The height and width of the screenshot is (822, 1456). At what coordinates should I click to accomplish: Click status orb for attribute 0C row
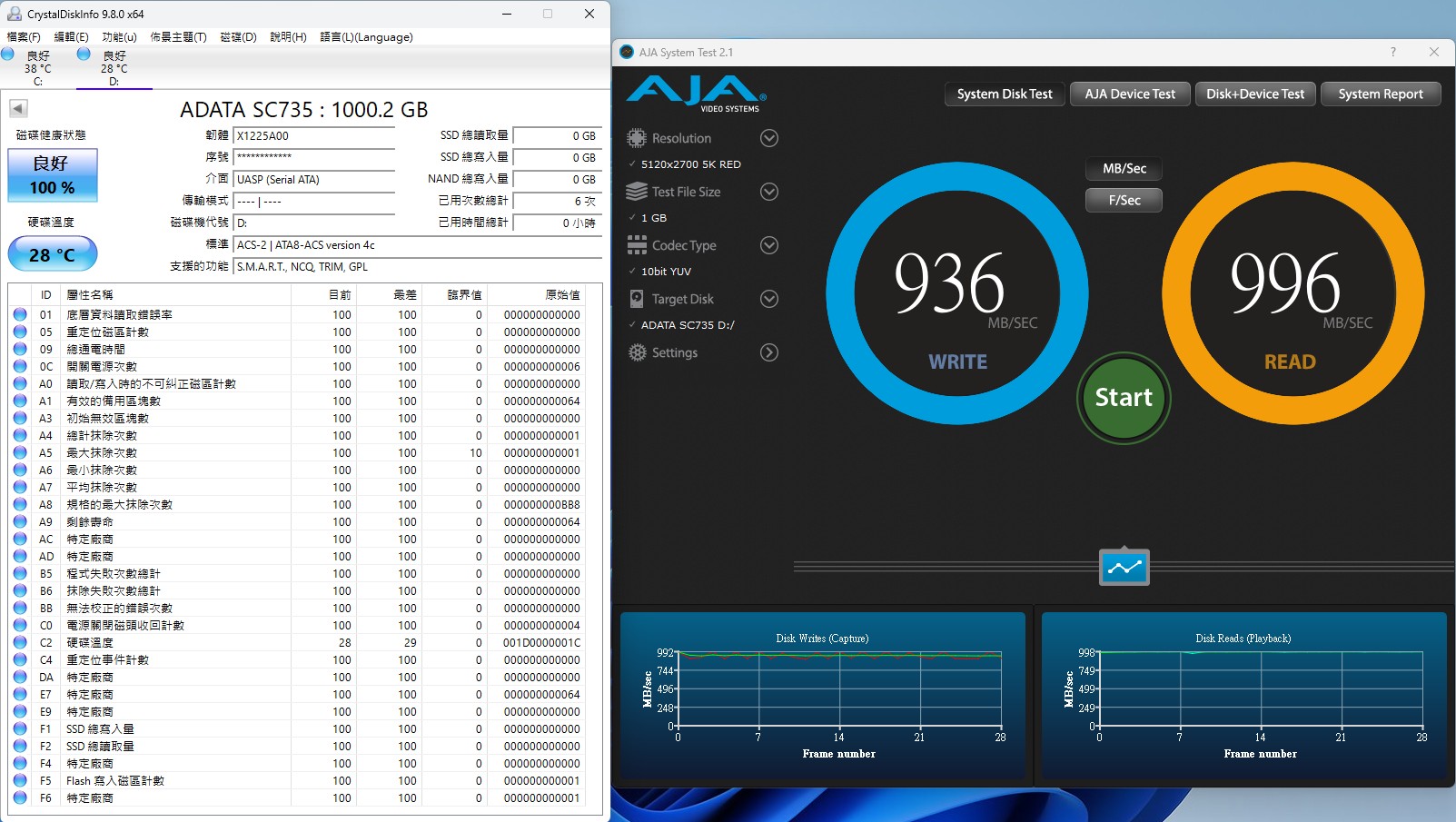[x=20, y=366]
